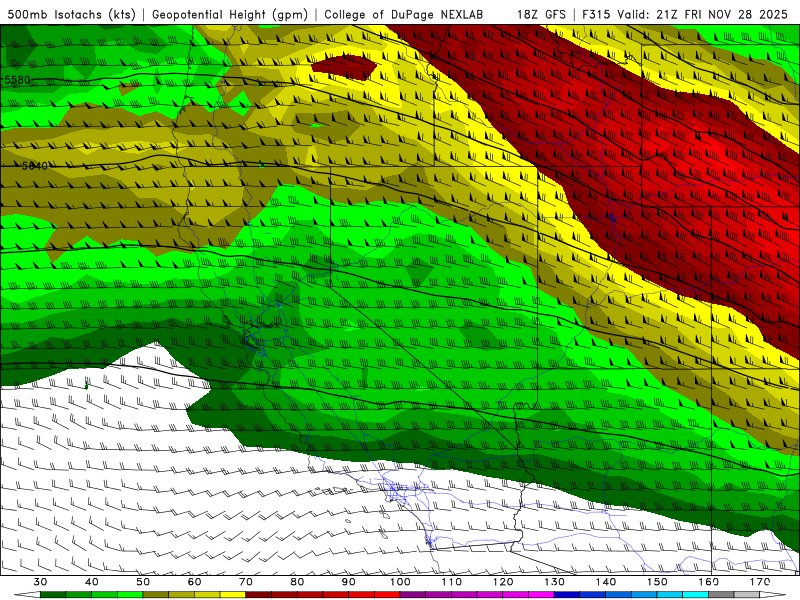Click the 70 label on the color scale
The image size is (800, 600).
point(246,582)
